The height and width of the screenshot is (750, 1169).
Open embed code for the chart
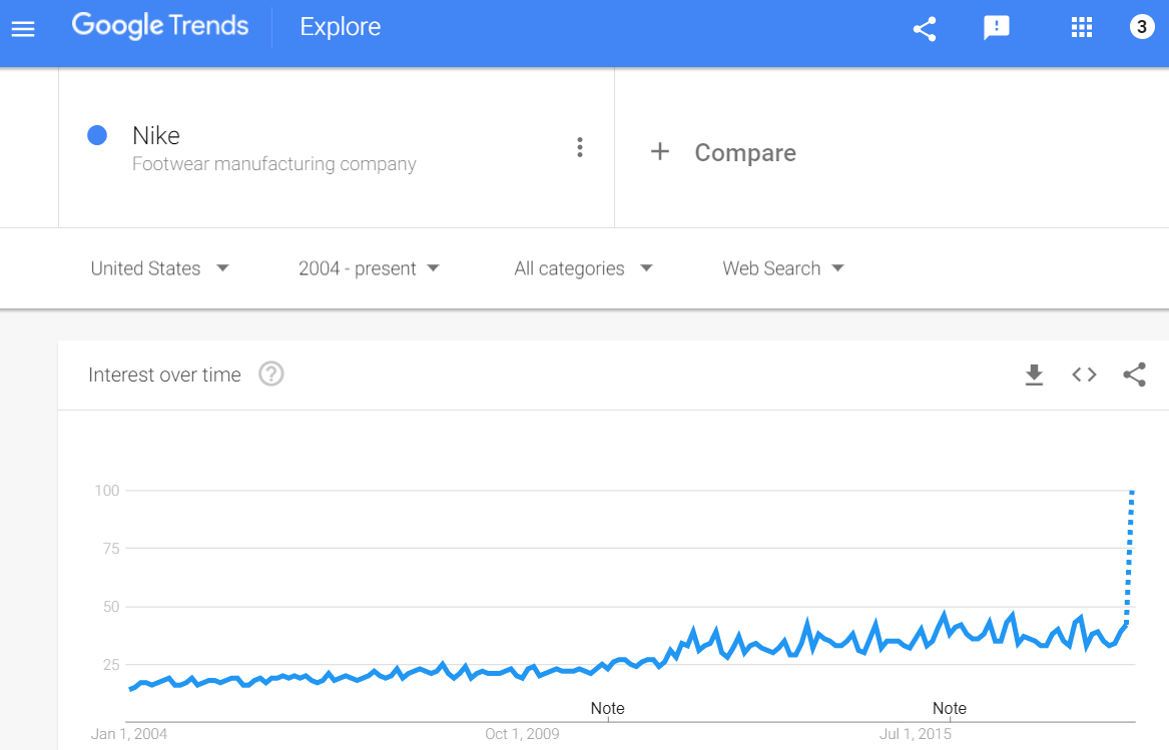point(1084,375)
